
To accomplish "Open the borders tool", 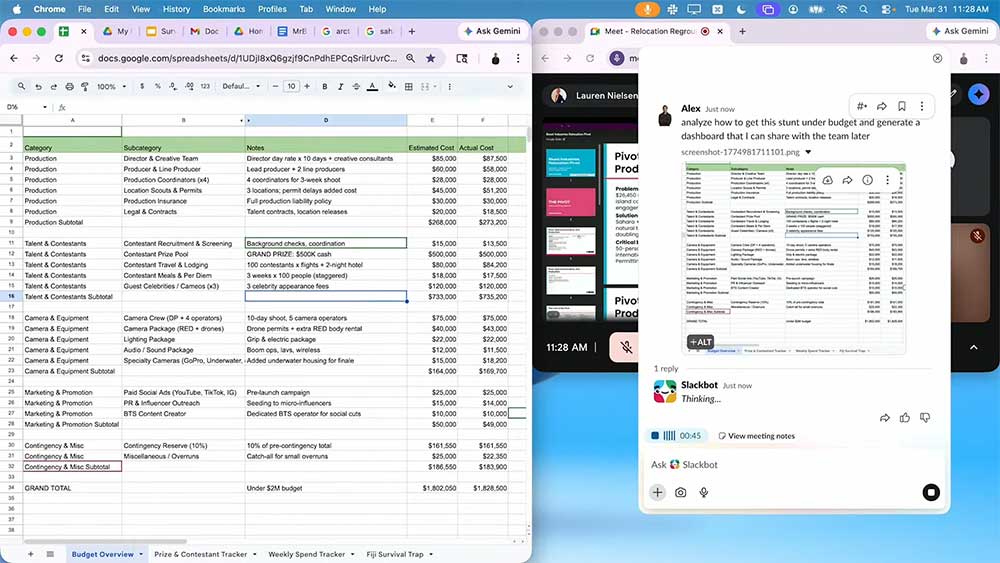I will coord(409,86).
